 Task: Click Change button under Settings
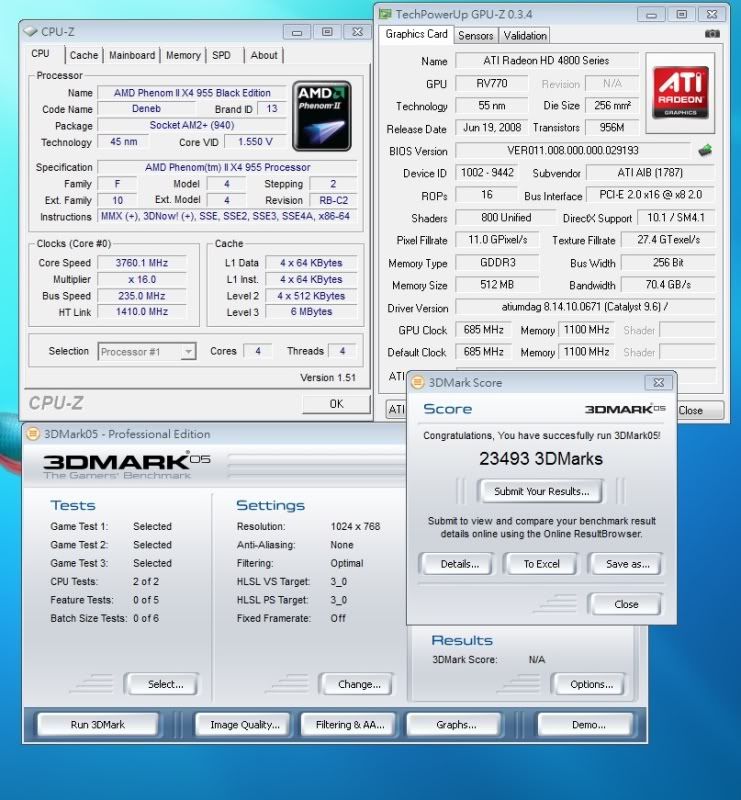tap(359, 684)
